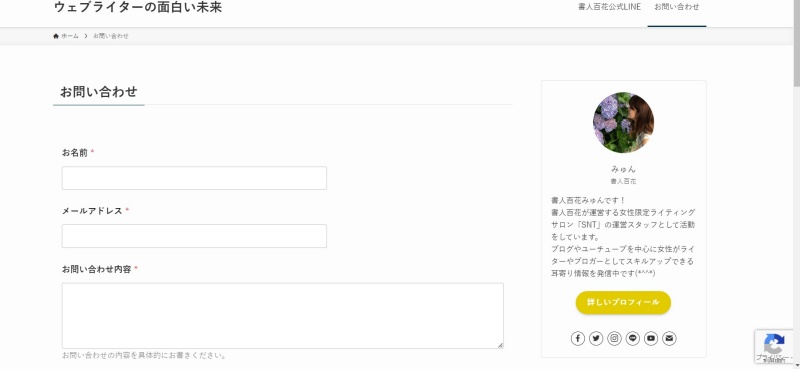The width and height of the screenshot is (800, 369).
Task: Open the Facebook social icon
Action: click(578, 338)
